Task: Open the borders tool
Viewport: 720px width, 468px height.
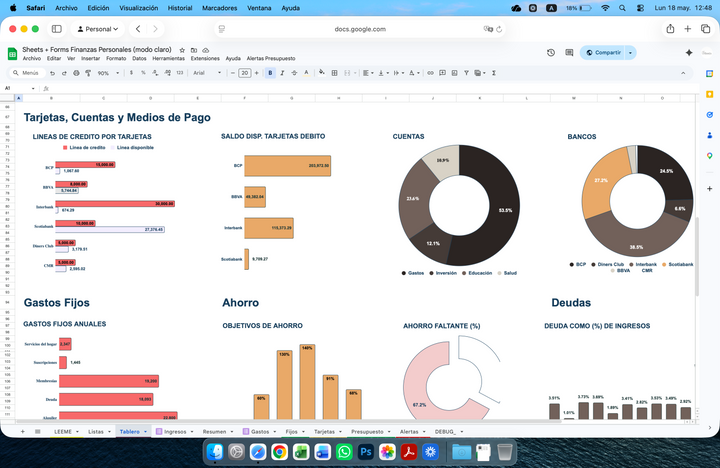Action: (x=335, y=73)
